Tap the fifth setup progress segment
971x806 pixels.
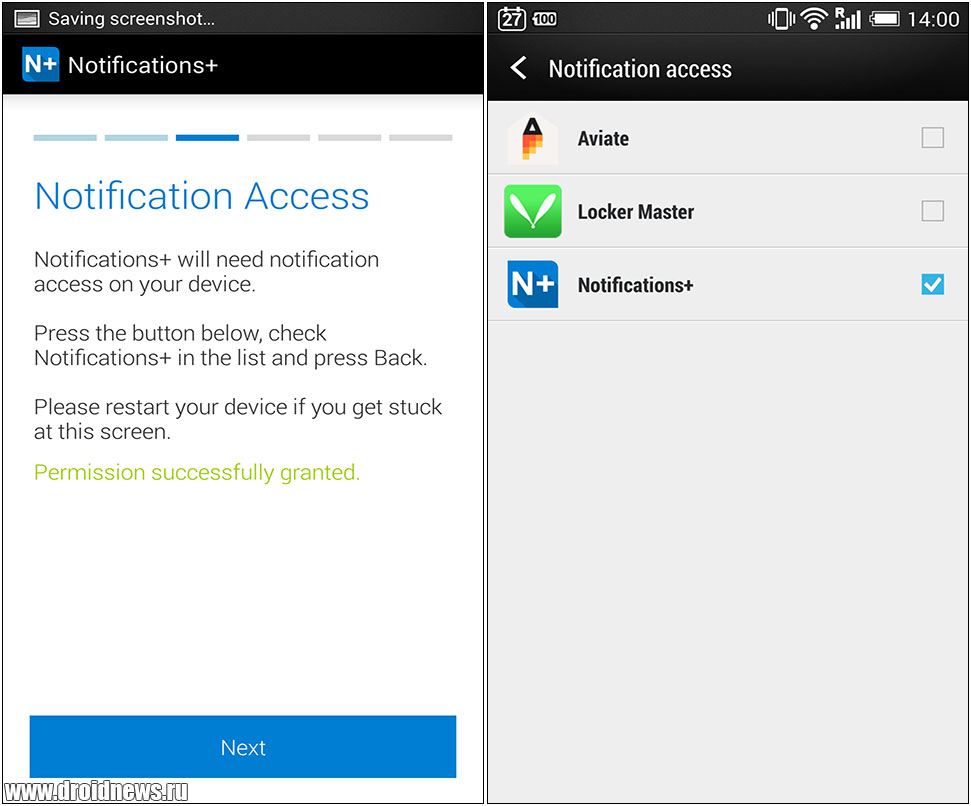(x=350, y=137)
